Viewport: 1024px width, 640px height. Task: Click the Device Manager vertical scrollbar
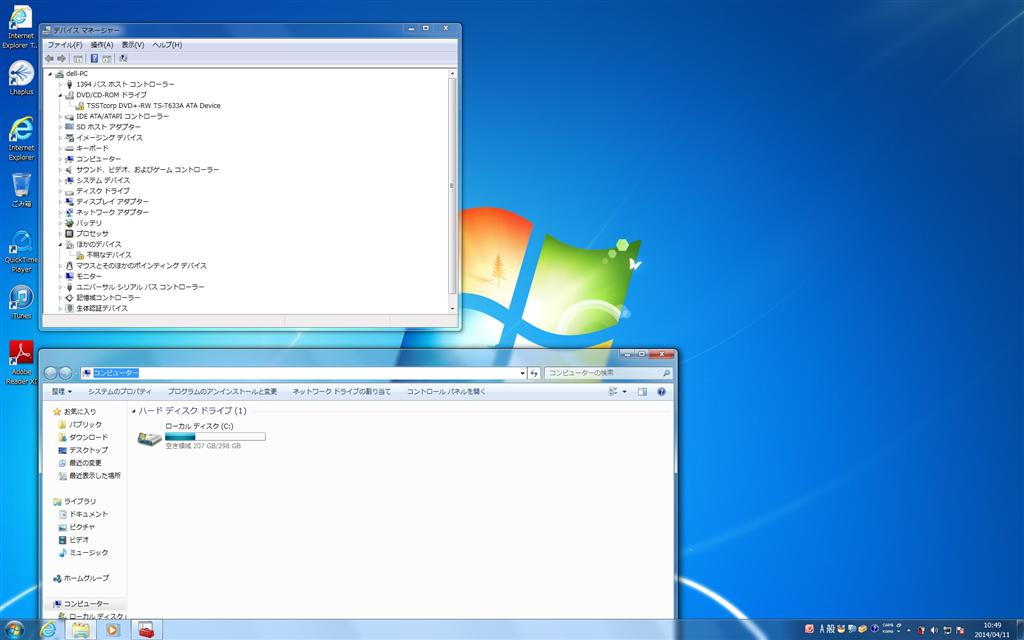[x=452, y=185]
